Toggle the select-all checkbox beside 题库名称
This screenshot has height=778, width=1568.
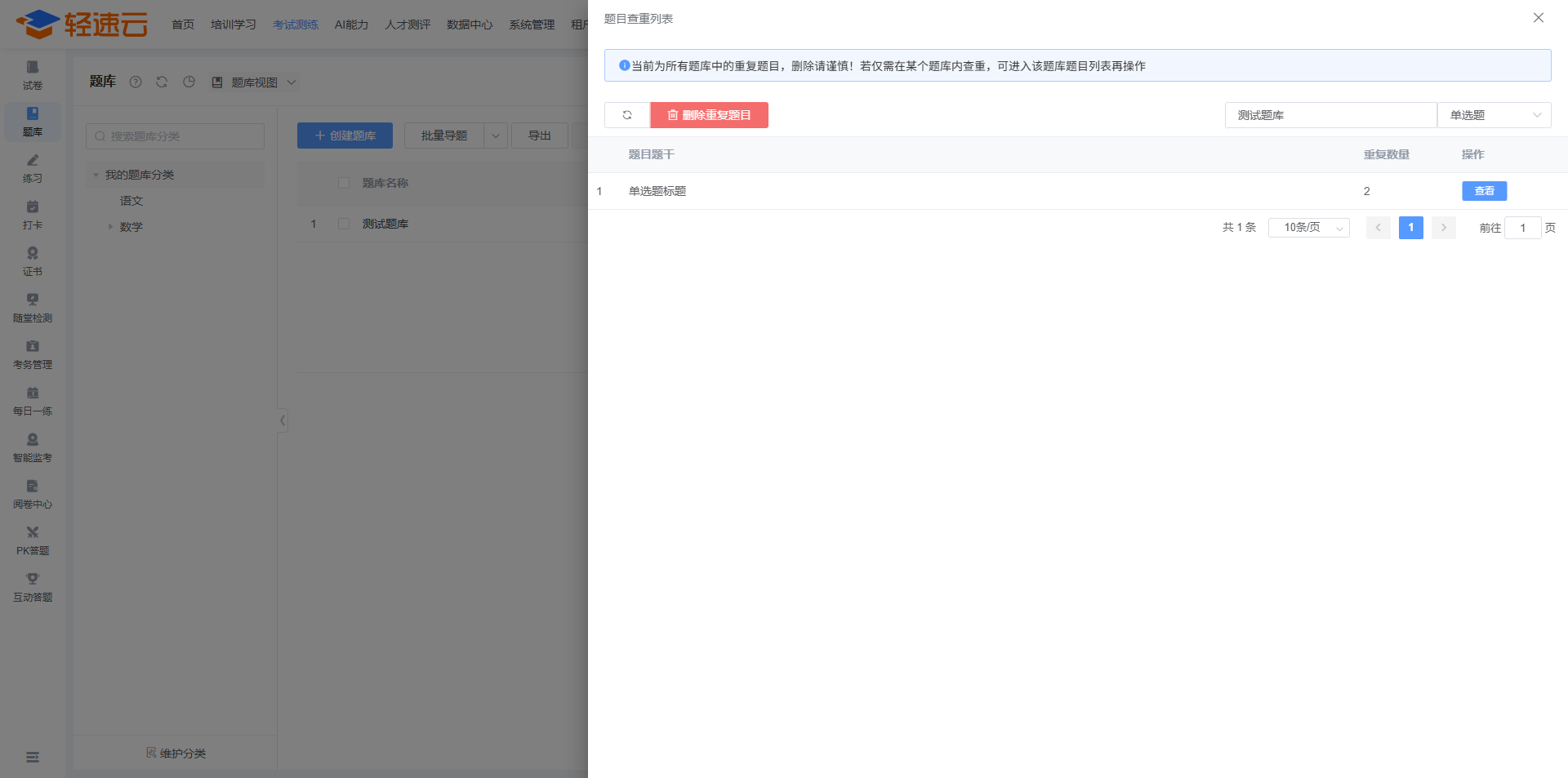tap(344, 183)
